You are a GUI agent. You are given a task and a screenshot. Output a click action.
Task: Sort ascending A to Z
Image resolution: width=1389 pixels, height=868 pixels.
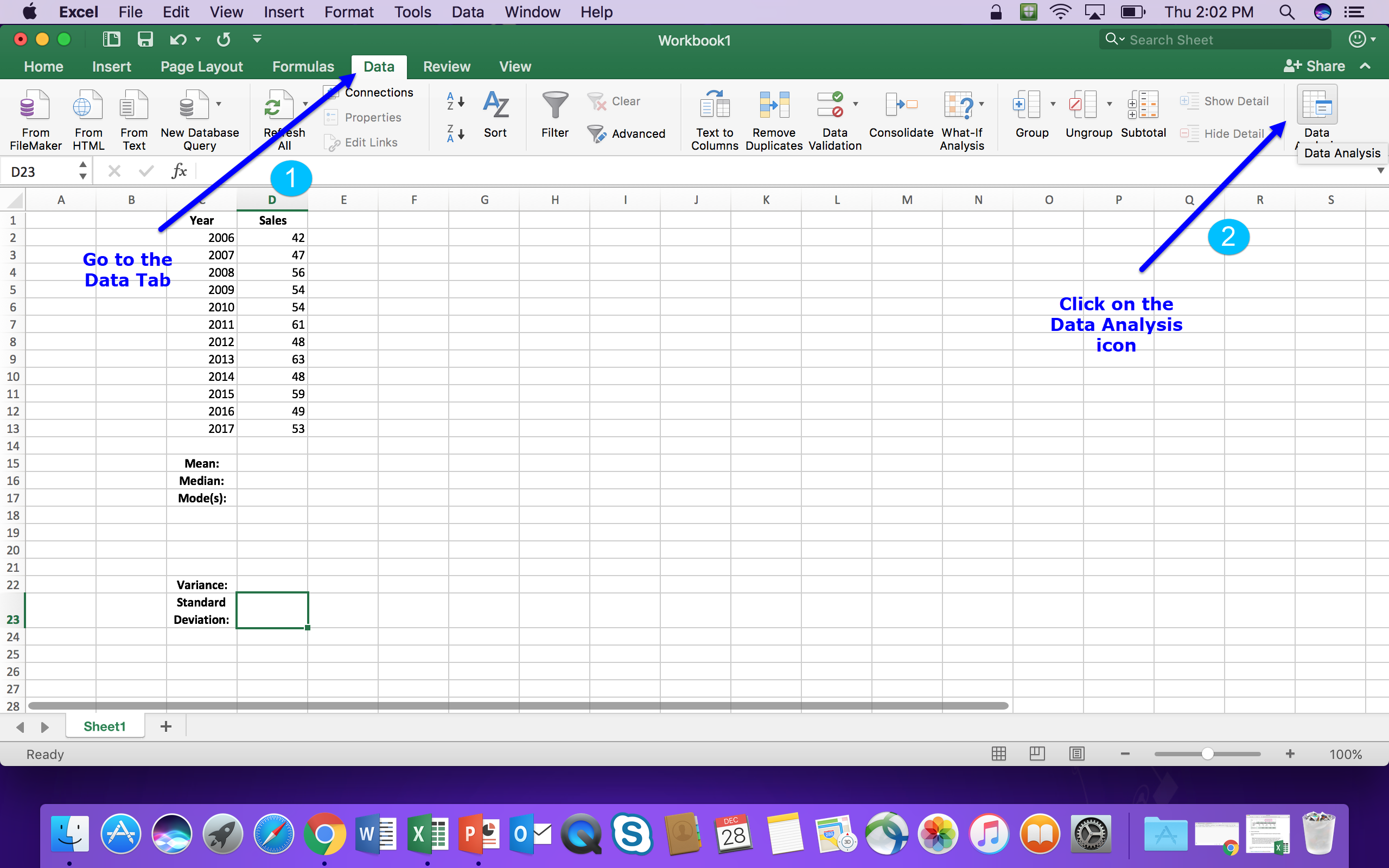point(455,101)
